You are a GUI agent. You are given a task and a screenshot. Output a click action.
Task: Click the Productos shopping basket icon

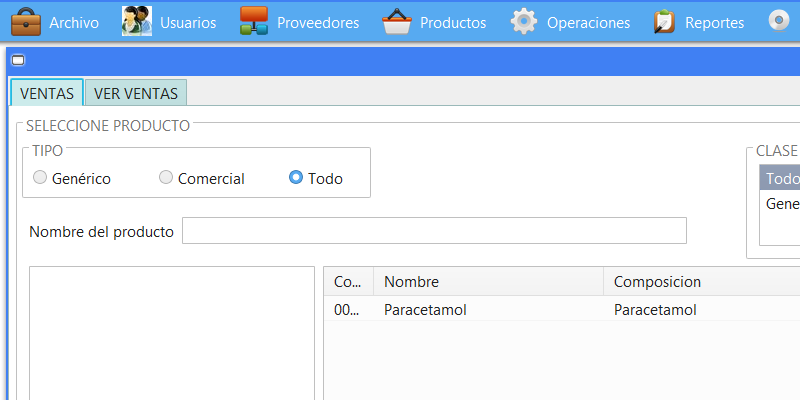click(398, 21)
